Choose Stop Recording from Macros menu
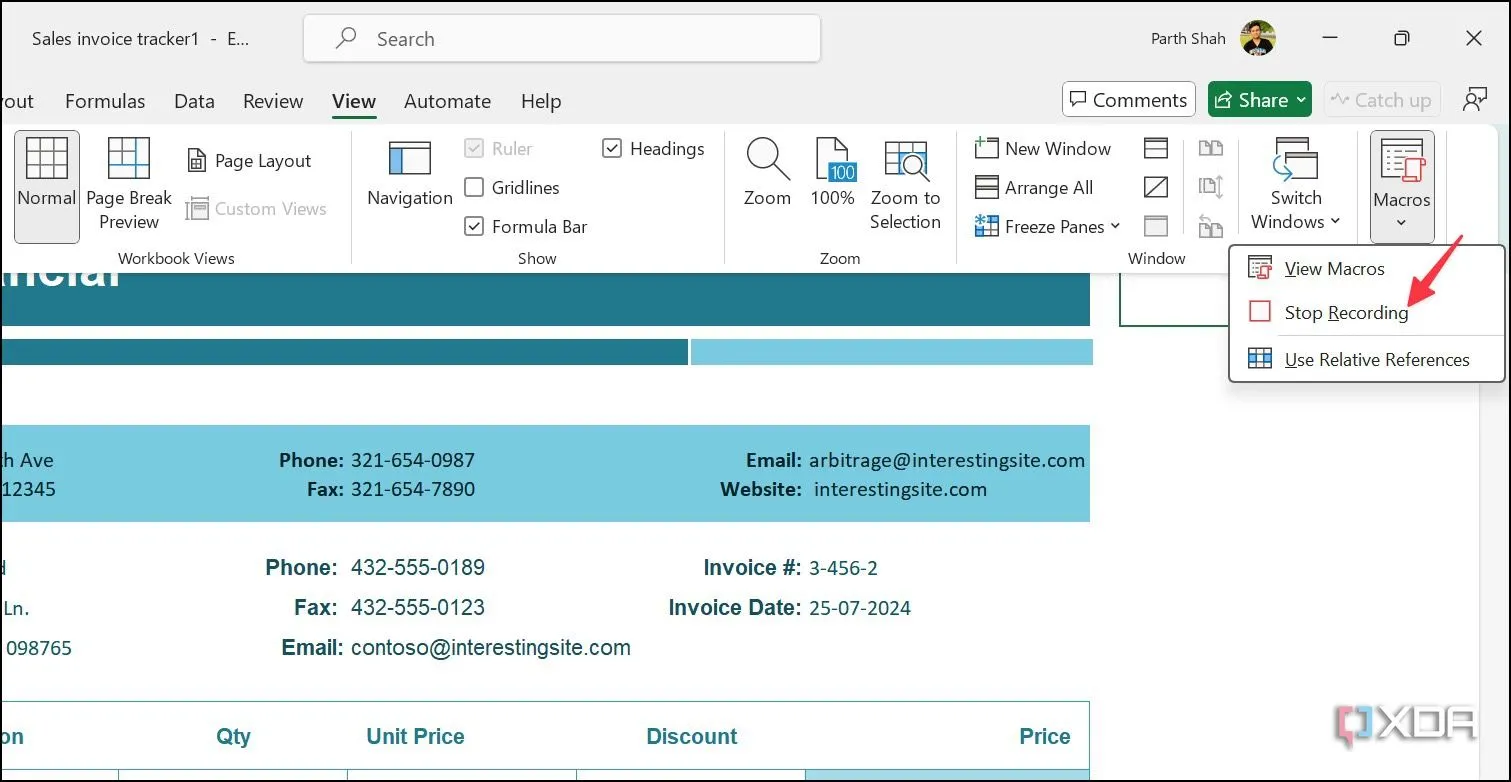Screen dimensions: 1511x782 [1345, 313]
